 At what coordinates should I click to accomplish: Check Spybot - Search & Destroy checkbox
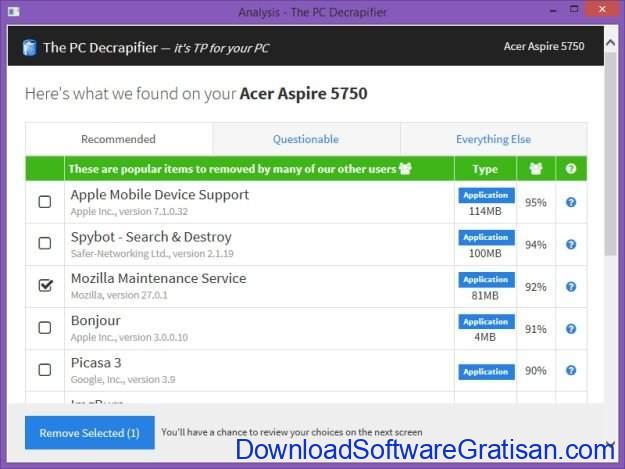(x=45, y=243)
